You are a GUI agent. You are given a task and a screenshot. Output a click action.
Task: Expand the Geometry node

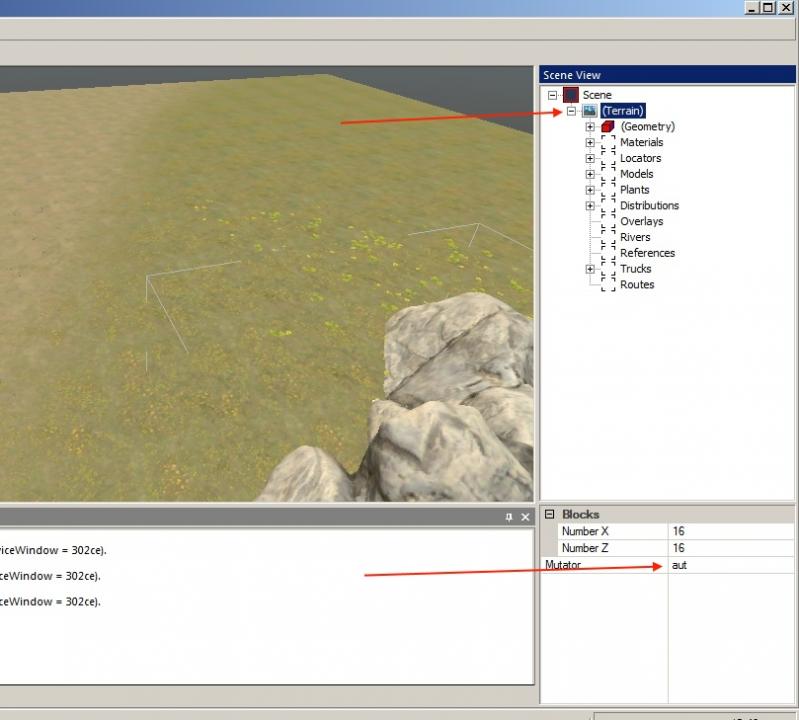pos(590,127)
